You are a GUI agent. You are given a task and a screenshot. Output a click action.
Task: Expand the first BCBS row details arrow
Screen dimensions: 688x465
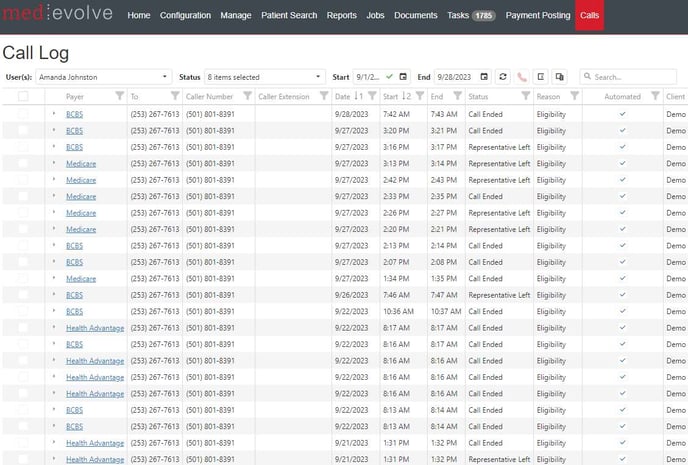click(x=54, y=114)
